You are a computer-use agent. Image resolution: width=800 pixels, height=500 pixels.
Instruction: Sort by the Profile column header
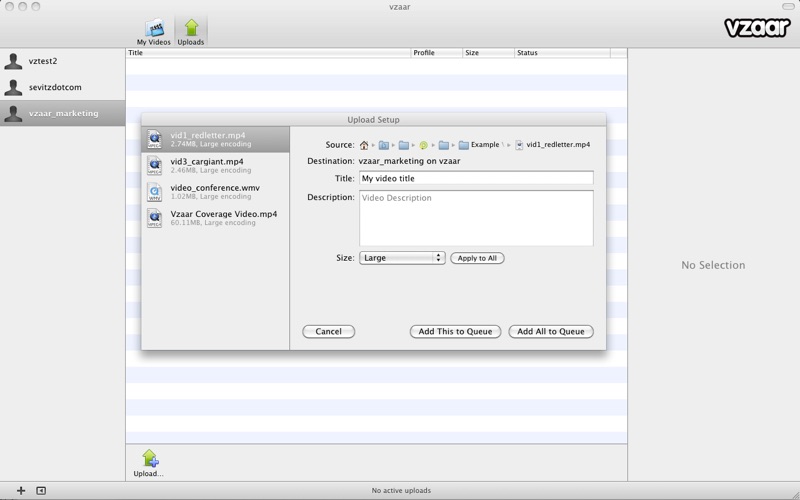(x=437, y=53)
